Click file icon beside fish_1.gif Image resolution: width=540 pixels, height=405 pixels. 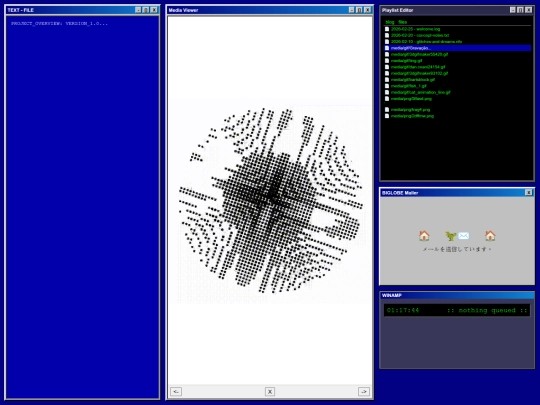[x=387, y=86]
